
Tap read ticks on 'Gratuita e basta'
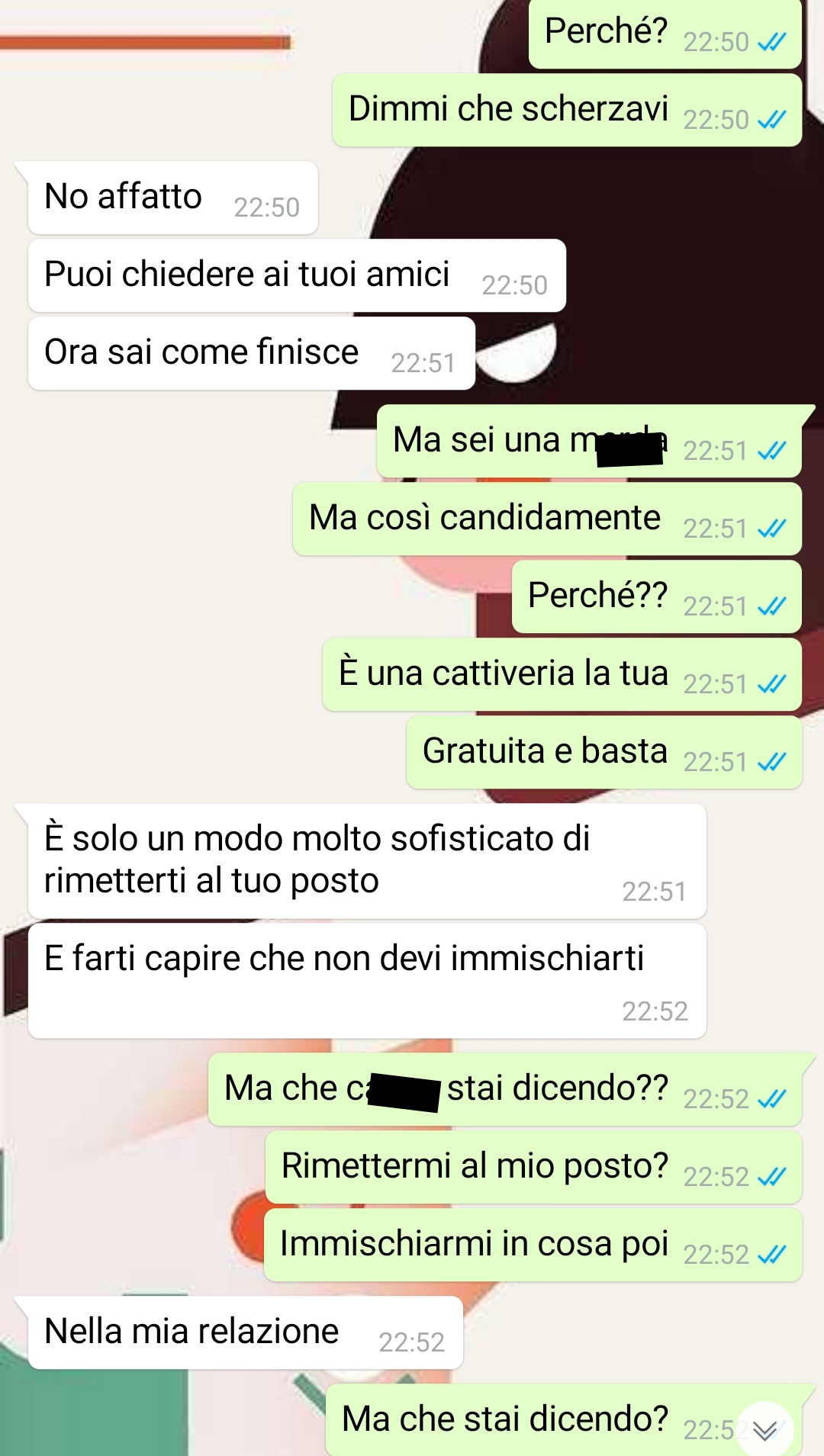pos(771,761)
